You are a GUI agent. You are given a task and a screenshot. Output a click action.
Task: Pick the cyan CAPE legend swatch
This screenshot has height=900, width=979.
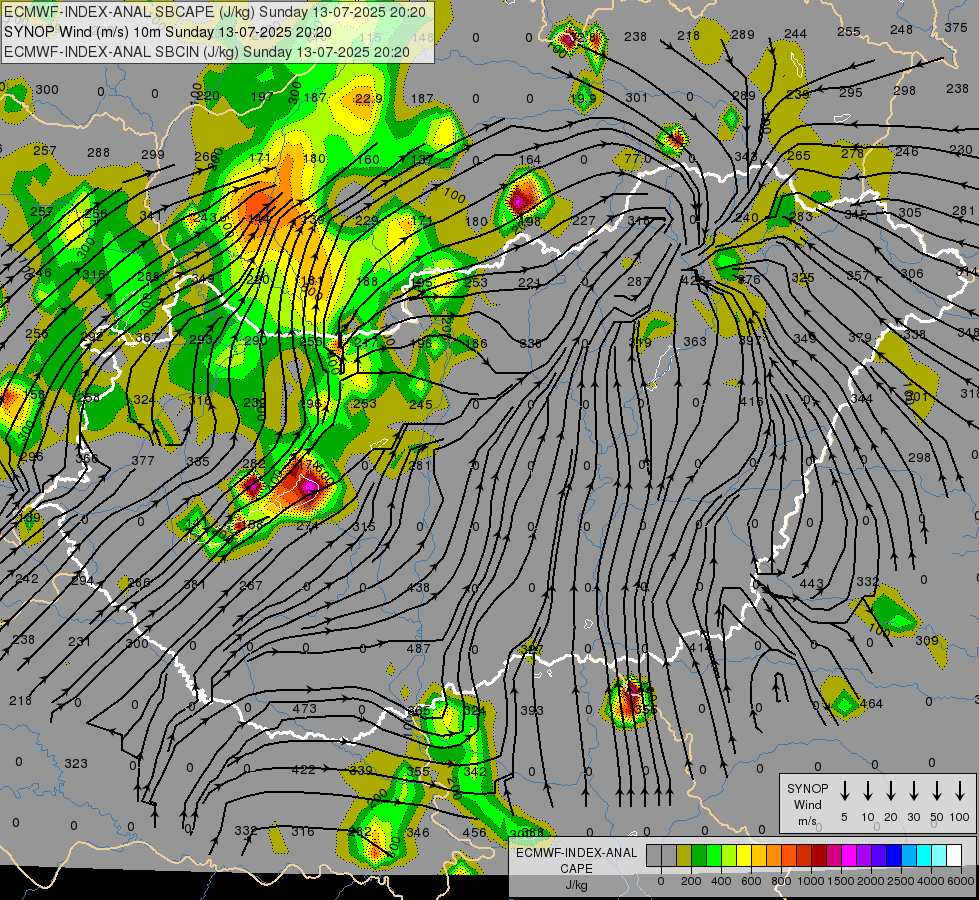coord(924,856)
